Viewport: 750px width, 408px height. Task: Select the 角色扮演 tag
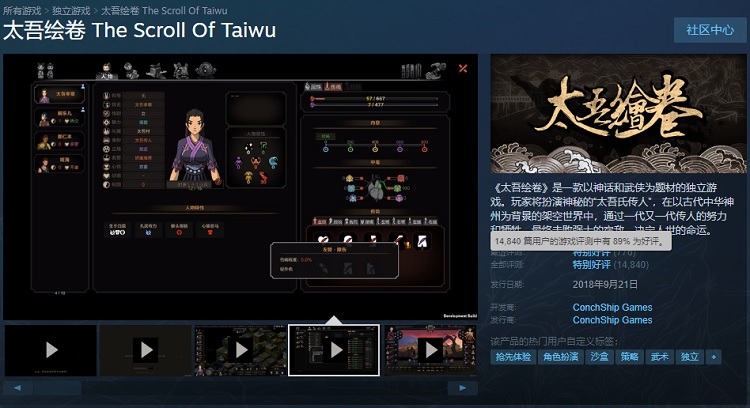coord(561,357)
